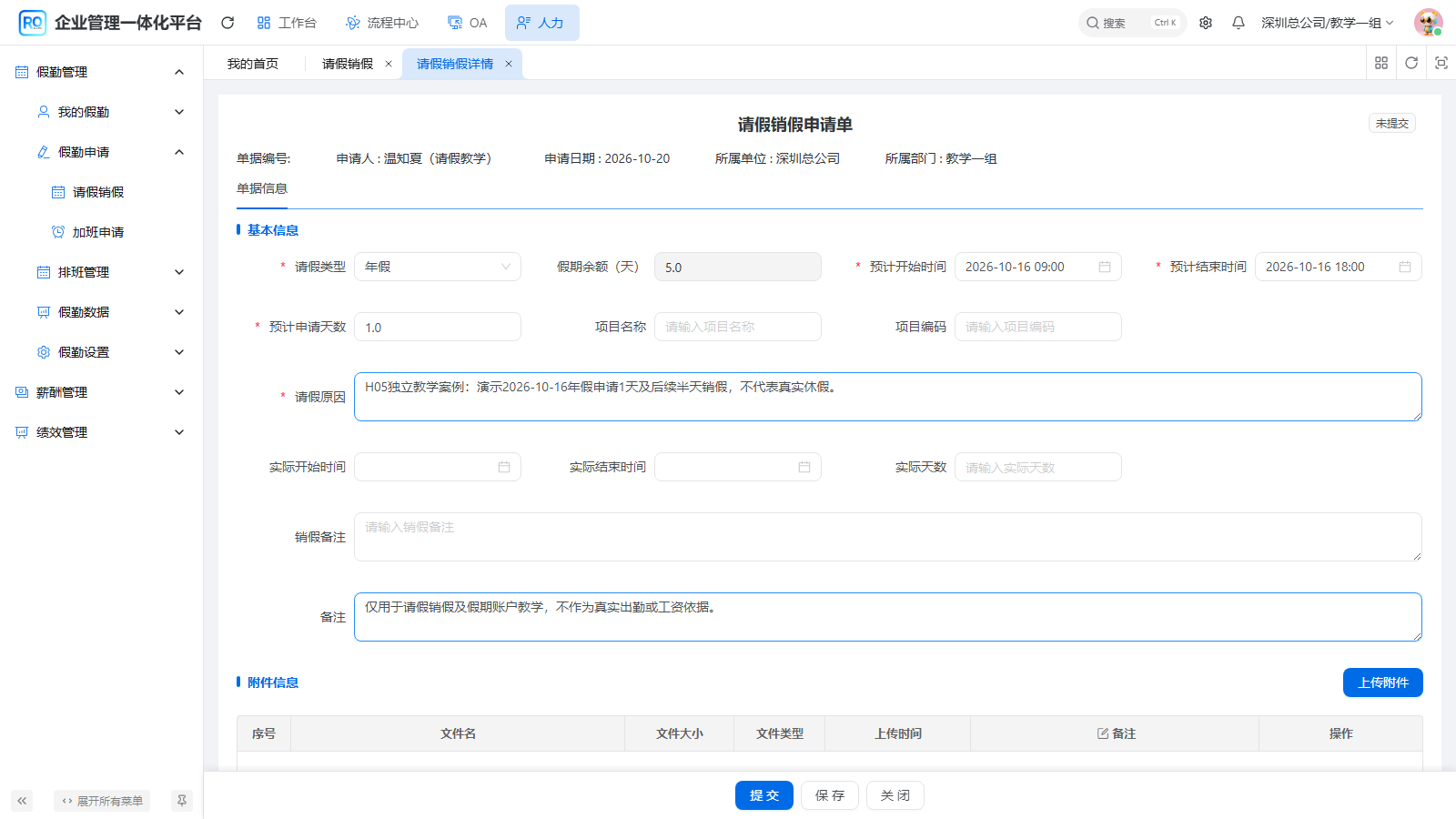This screenshot has width=1456, height=819.
Task: Click the search box icon
Action: click(x=1093, y=23)
